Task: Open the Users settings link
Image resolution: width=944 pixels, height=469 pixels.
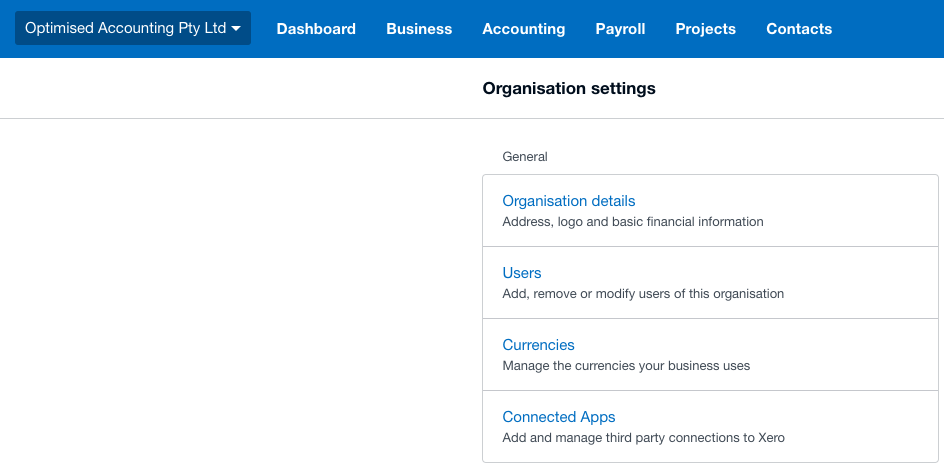Action: [522, 273]
